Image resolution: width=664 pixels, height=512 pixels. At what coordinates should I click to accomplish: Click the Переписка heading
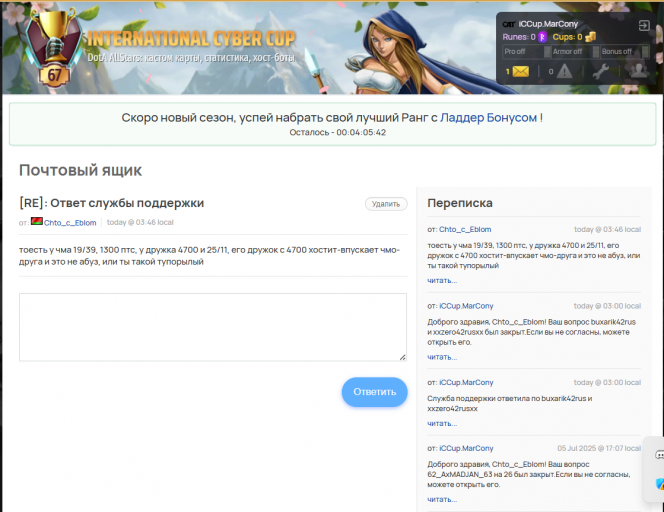pyautogui.click(x=460, y=203)
